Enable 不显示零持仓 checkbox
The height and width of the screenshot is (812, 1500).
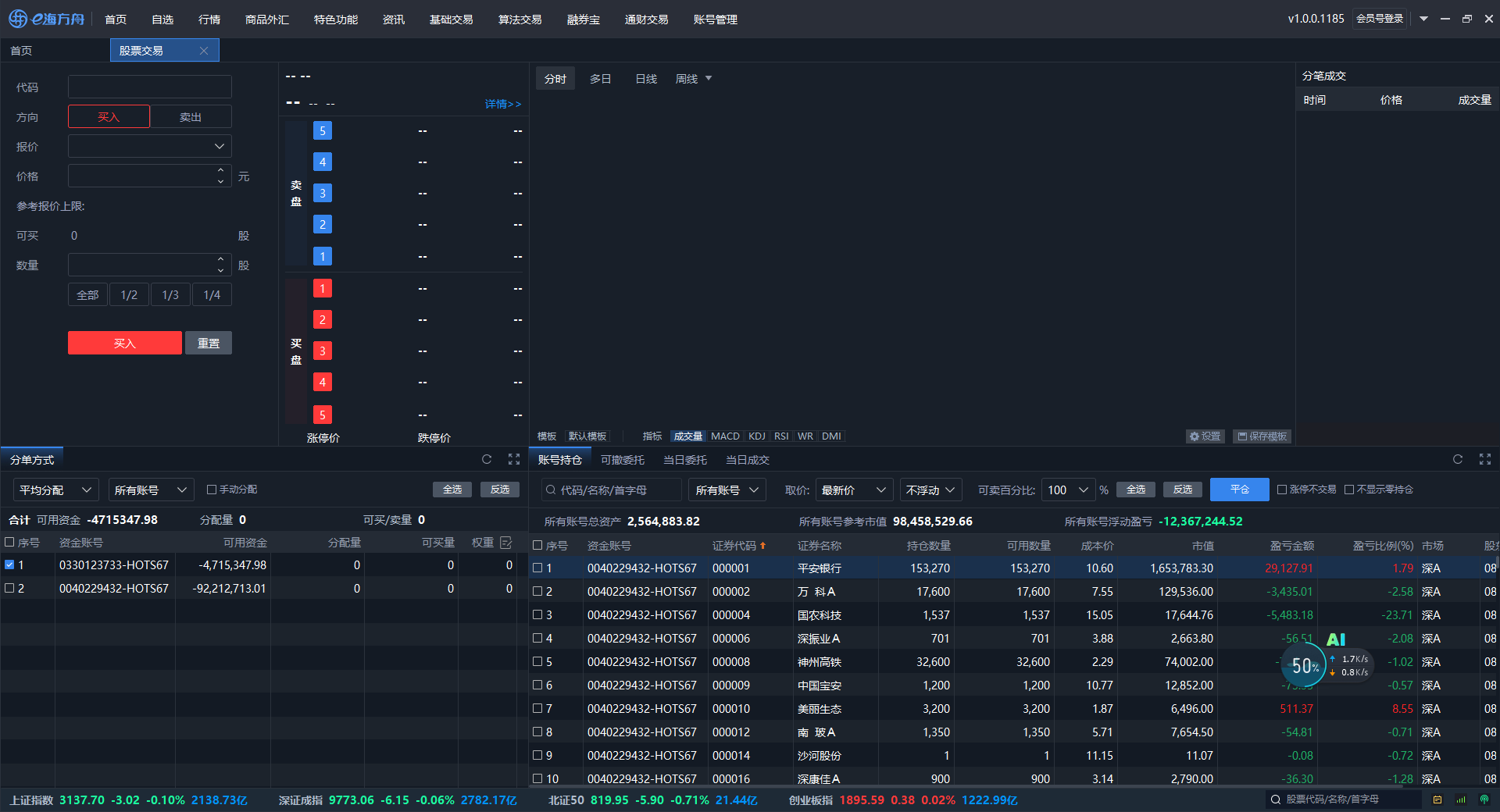point(1349,490)
